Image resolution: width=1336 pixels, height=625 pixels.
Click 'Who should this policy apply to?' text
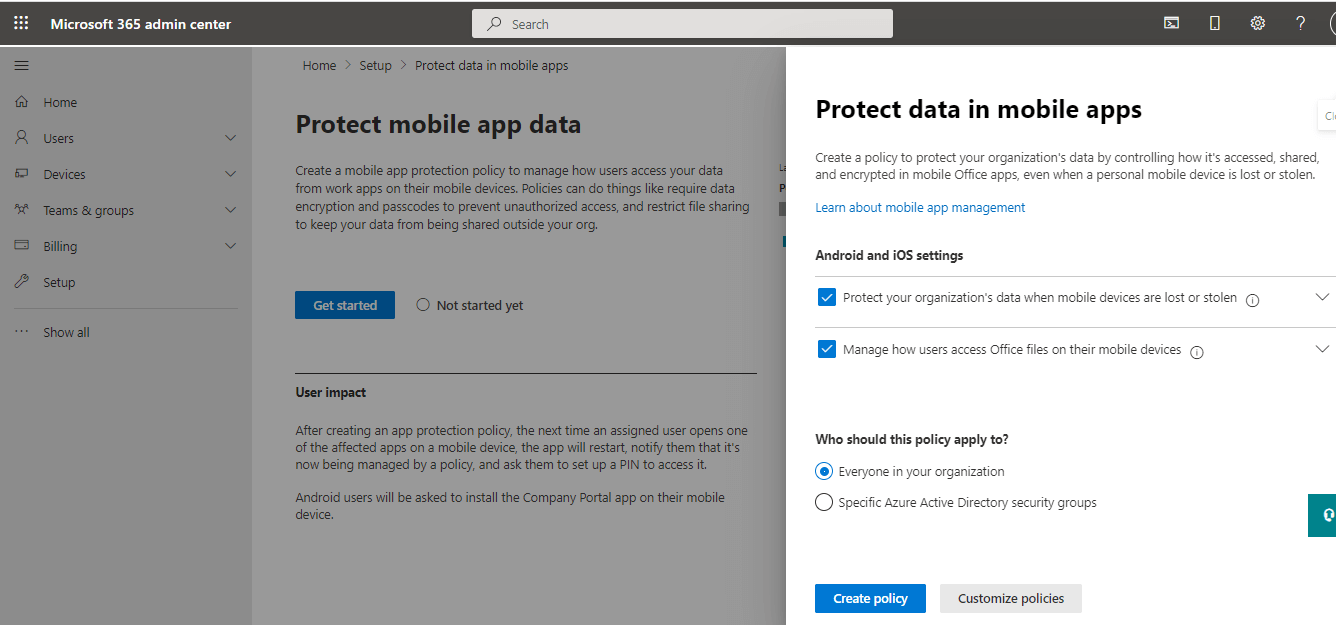point(912,439)
